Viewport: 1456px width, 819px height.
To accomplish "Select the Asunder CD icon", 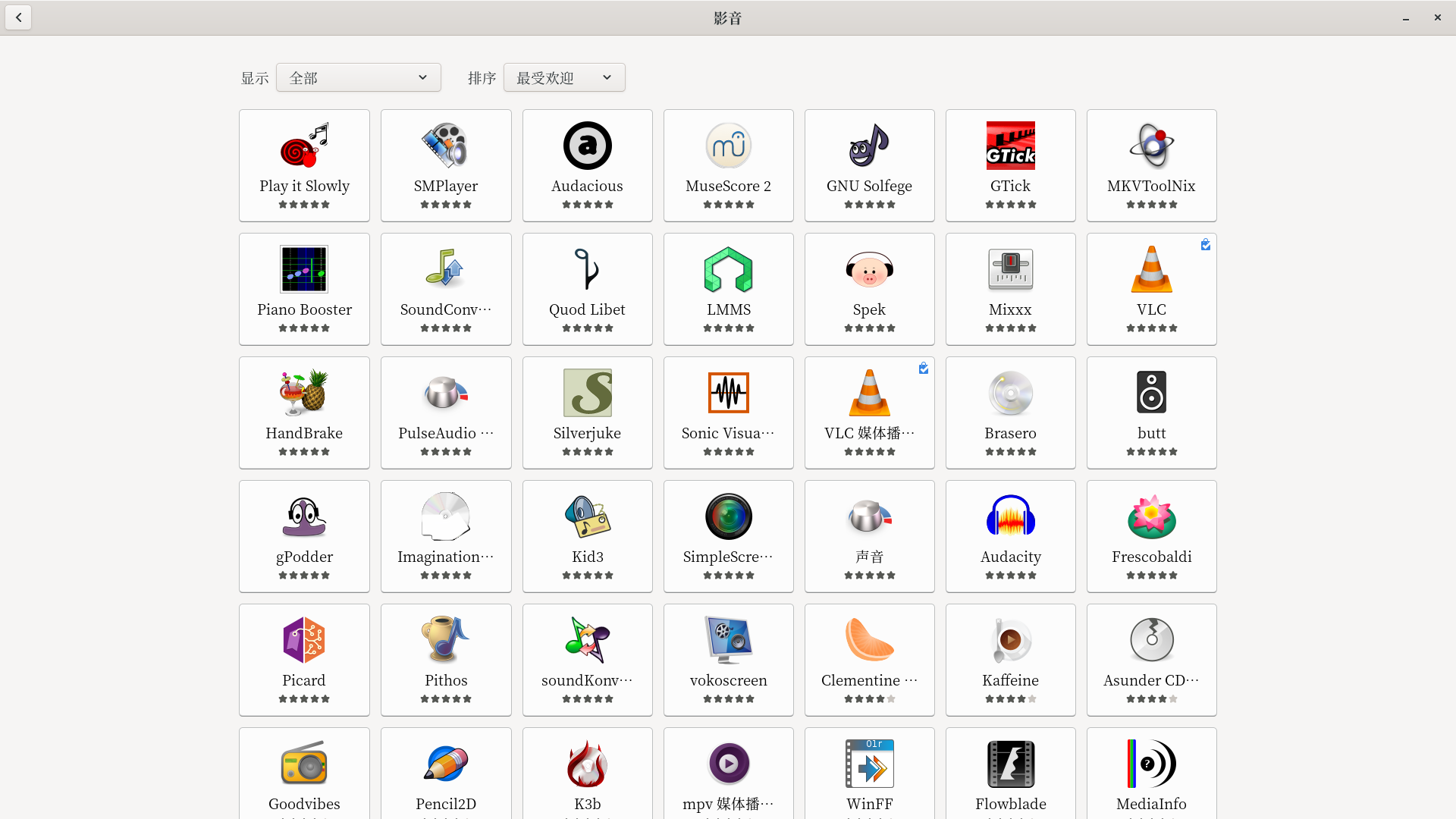I will [x=1152, y=639].
